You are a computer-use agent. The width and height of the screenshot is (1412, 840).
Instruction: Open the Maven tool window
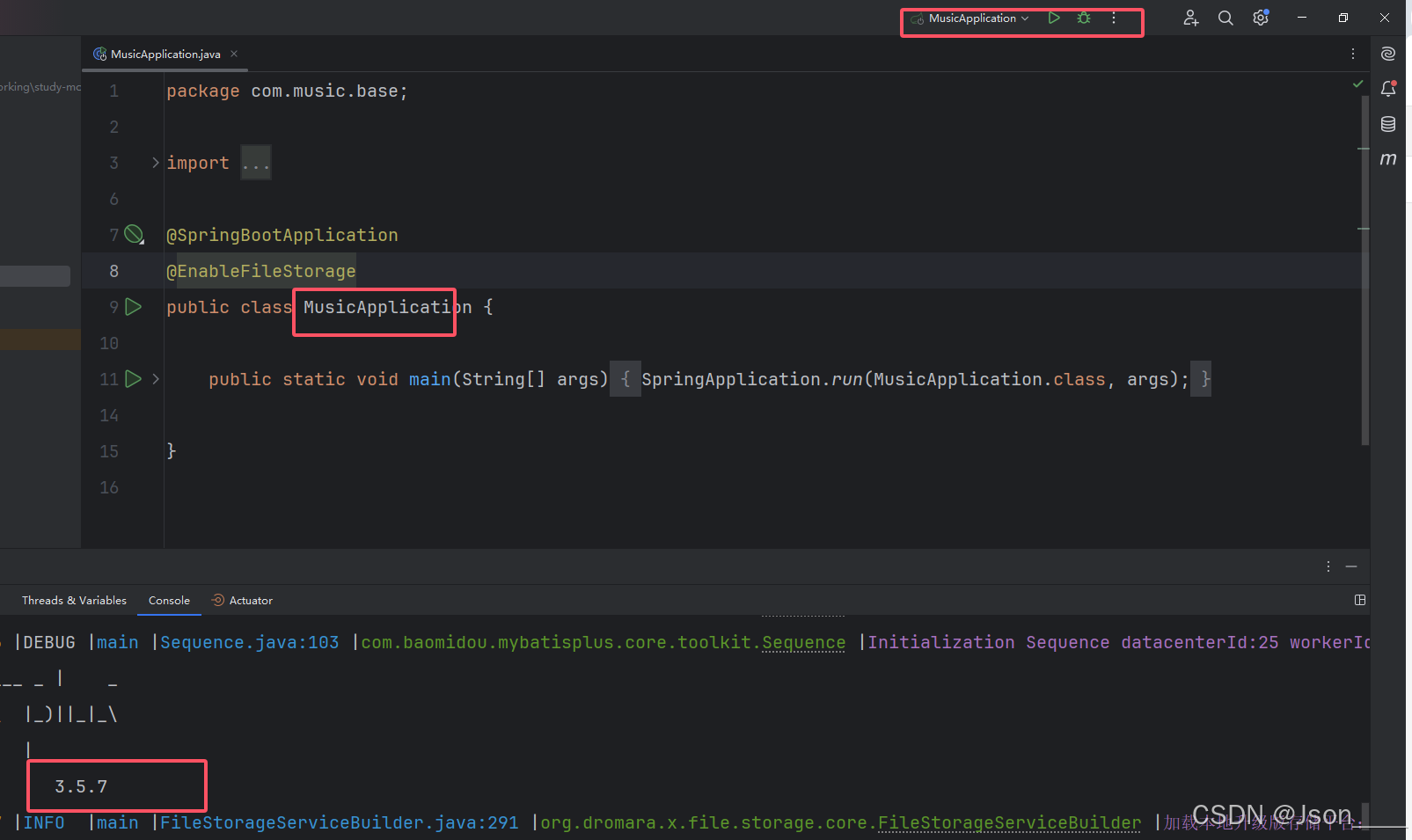1388,159
